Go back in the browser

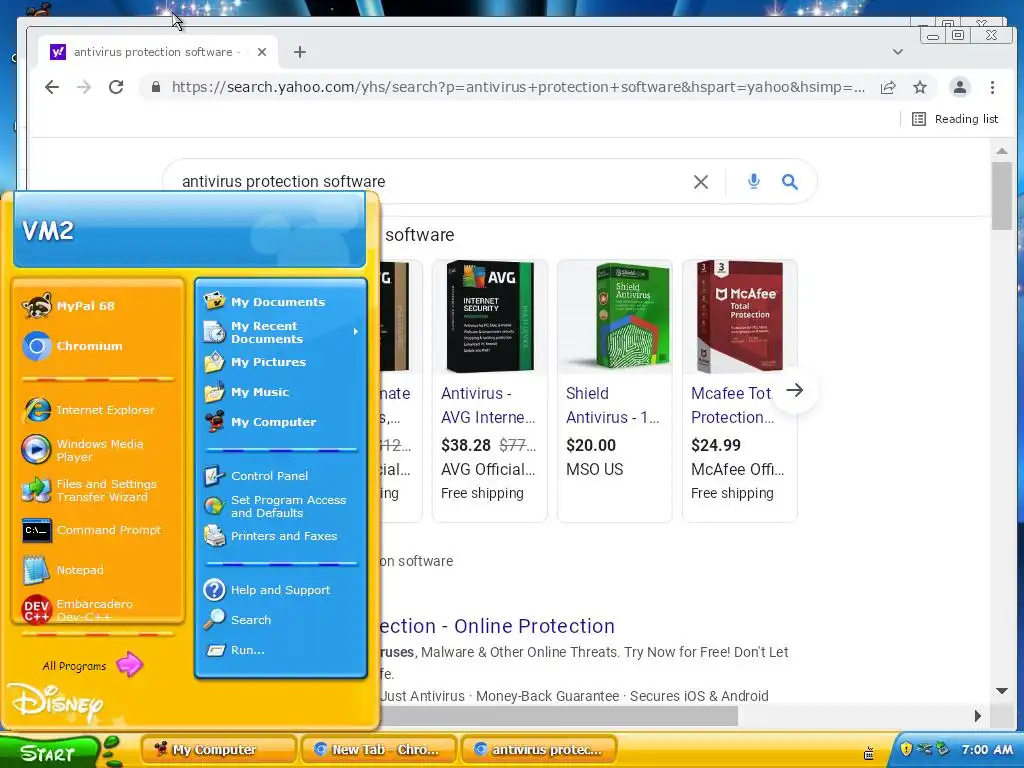pyautogui.click(x=52, y=87)
